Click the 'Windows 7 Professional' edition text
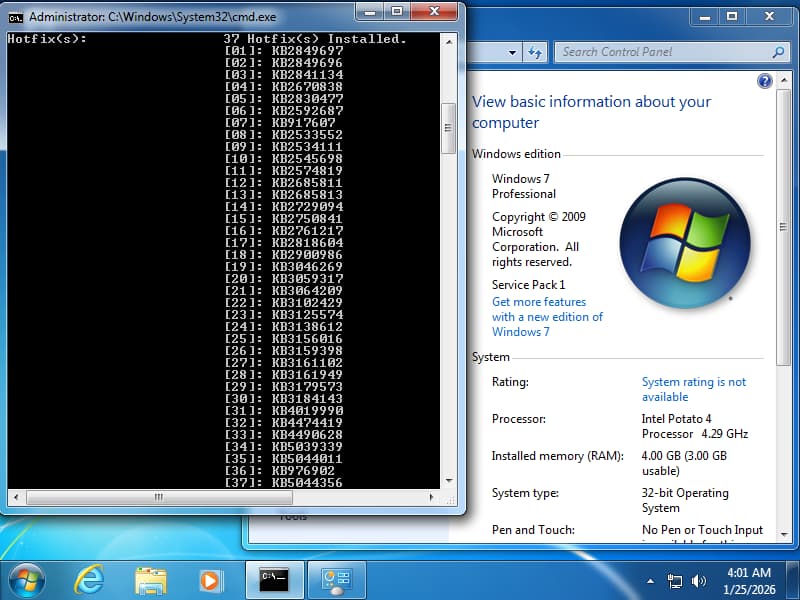This screenshot has width=800, height=600. (x=523, y=186)
